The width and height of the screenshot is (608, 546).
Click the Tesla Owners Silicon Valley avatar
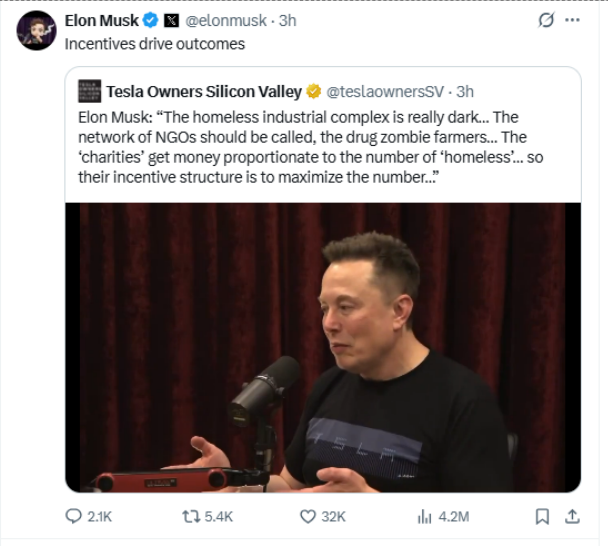click(x=88, y=91)
